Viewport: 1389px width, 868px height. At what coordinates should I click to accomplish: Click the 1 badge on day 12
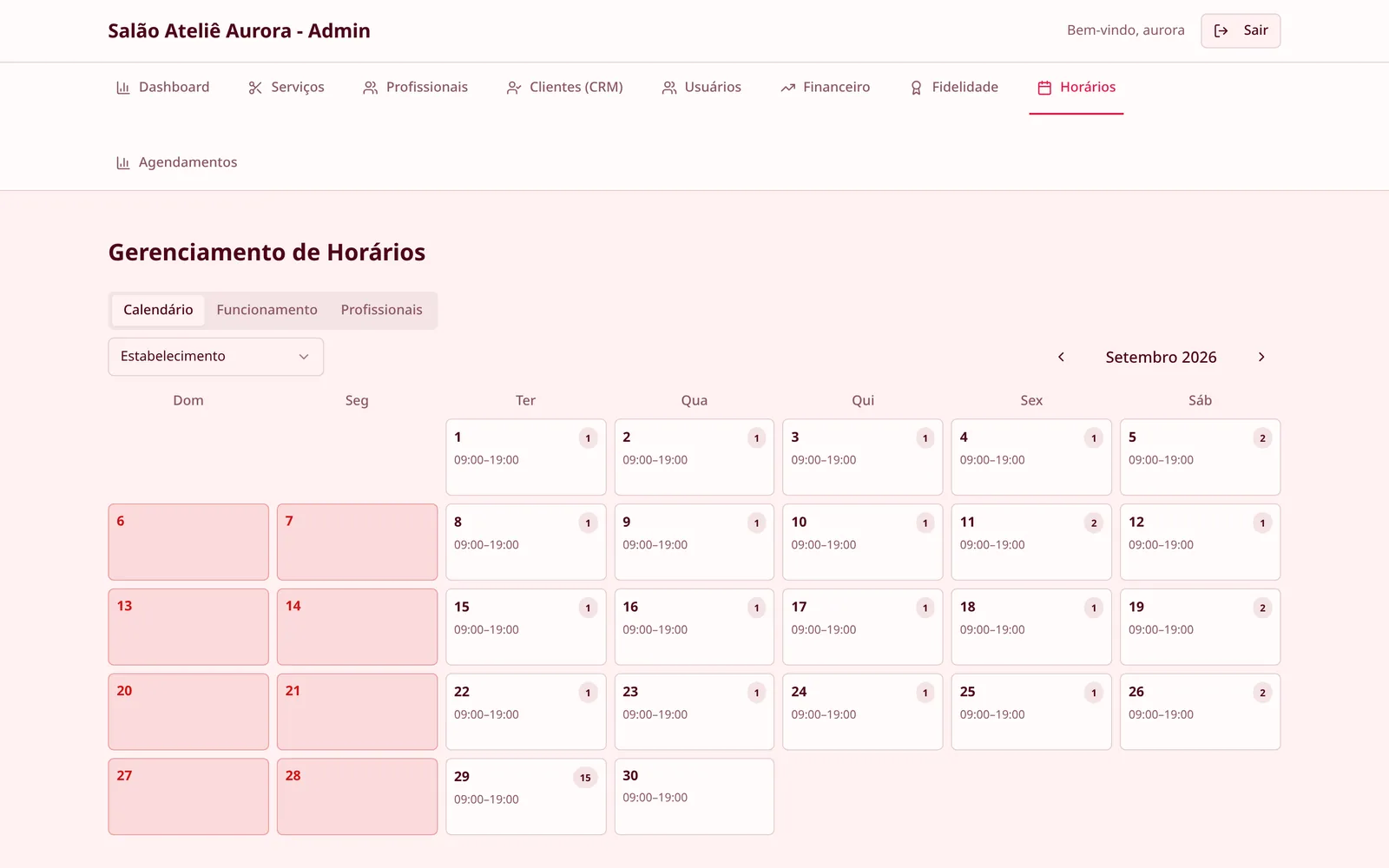point(1262,523)
